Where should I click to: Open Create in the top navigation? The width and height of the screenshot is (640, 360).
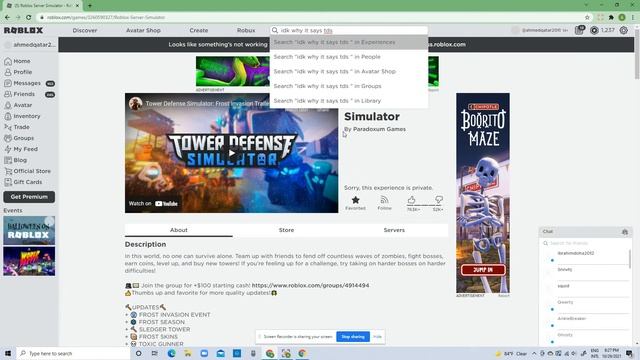click(x=199, y=30)
